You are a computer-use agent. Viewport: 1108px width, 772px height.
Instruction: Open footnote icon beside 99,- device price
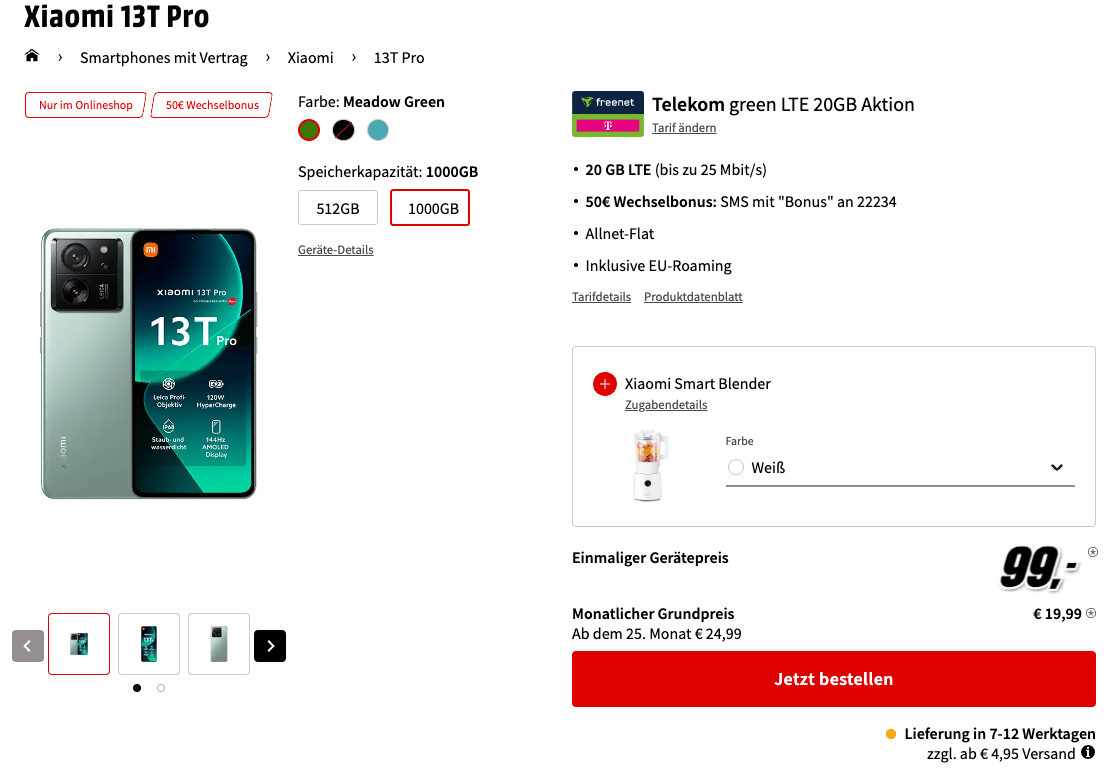[x=1092, y=552]
